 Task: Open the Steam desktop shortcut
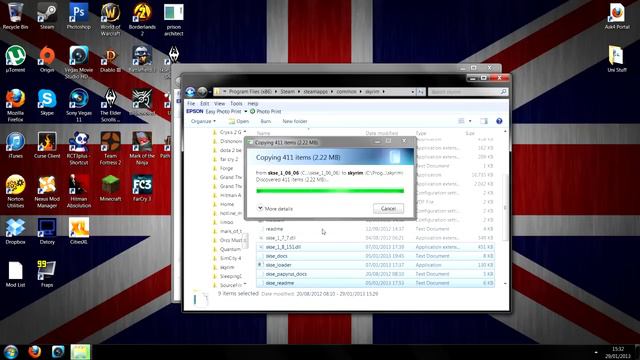[47, 16]
